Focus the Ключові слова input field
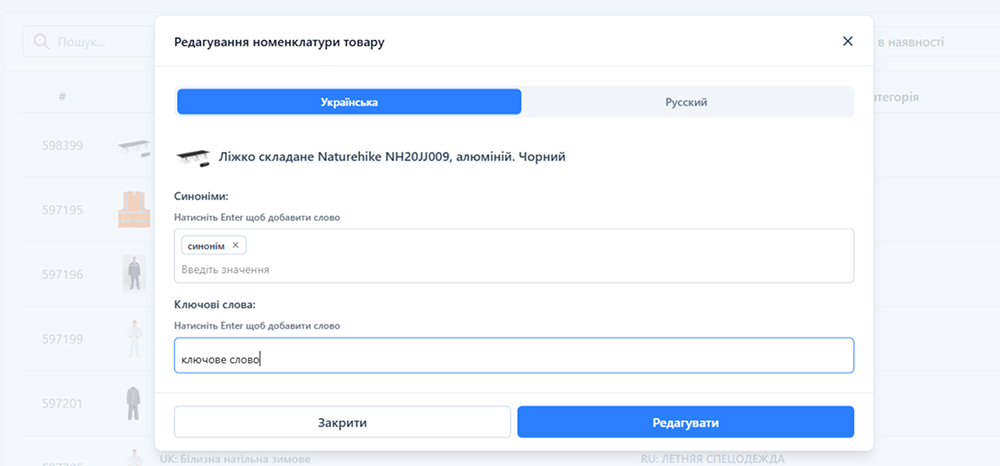 click(513, 355)
